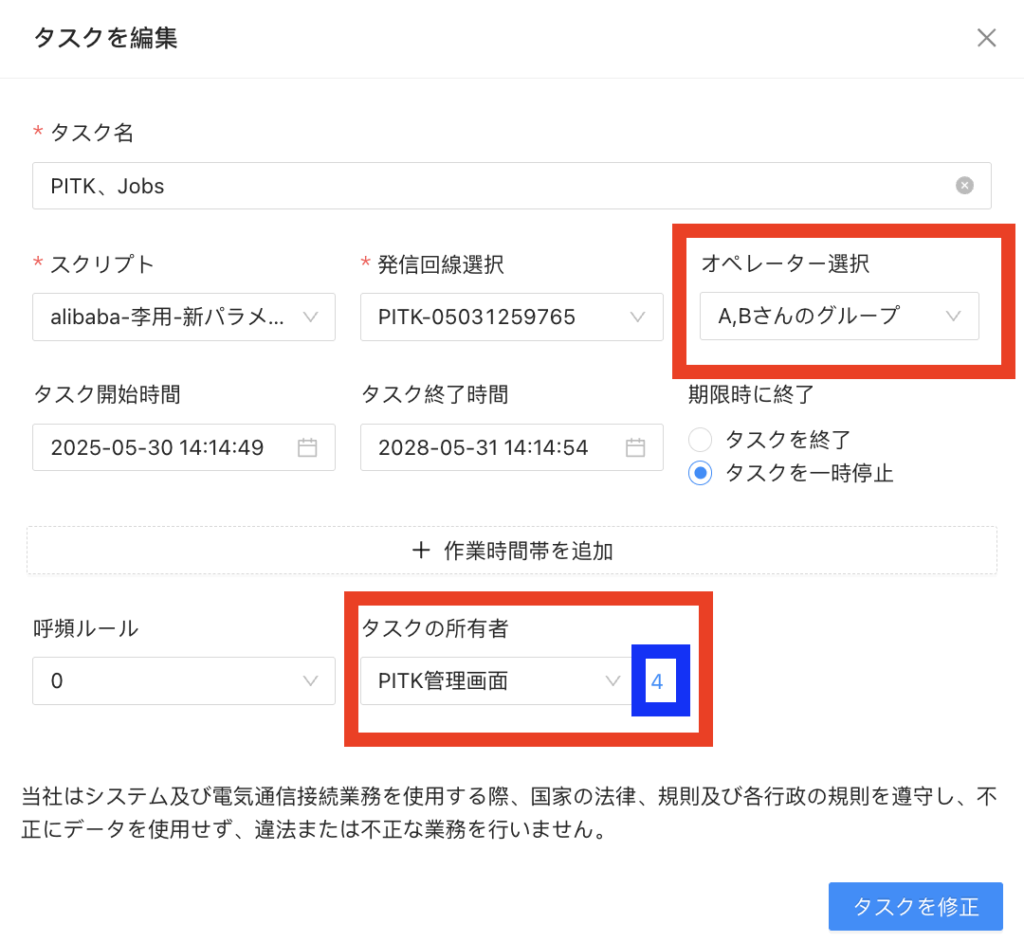This screenshot has height=942, width=1024.
Task: Click the オペレーター選択 label
Action: coord(786,264)
